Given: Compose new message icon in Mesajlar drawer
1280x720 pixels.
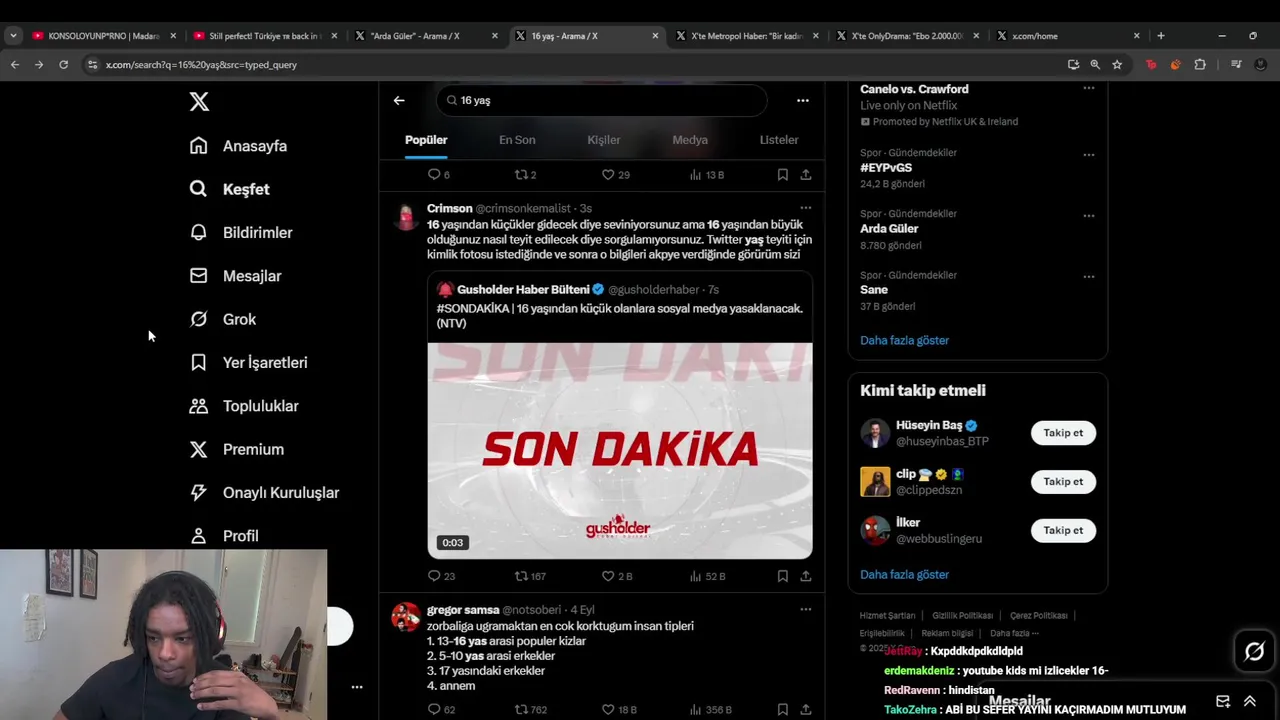Looking at the screenshot, I should pos(1222,701).
